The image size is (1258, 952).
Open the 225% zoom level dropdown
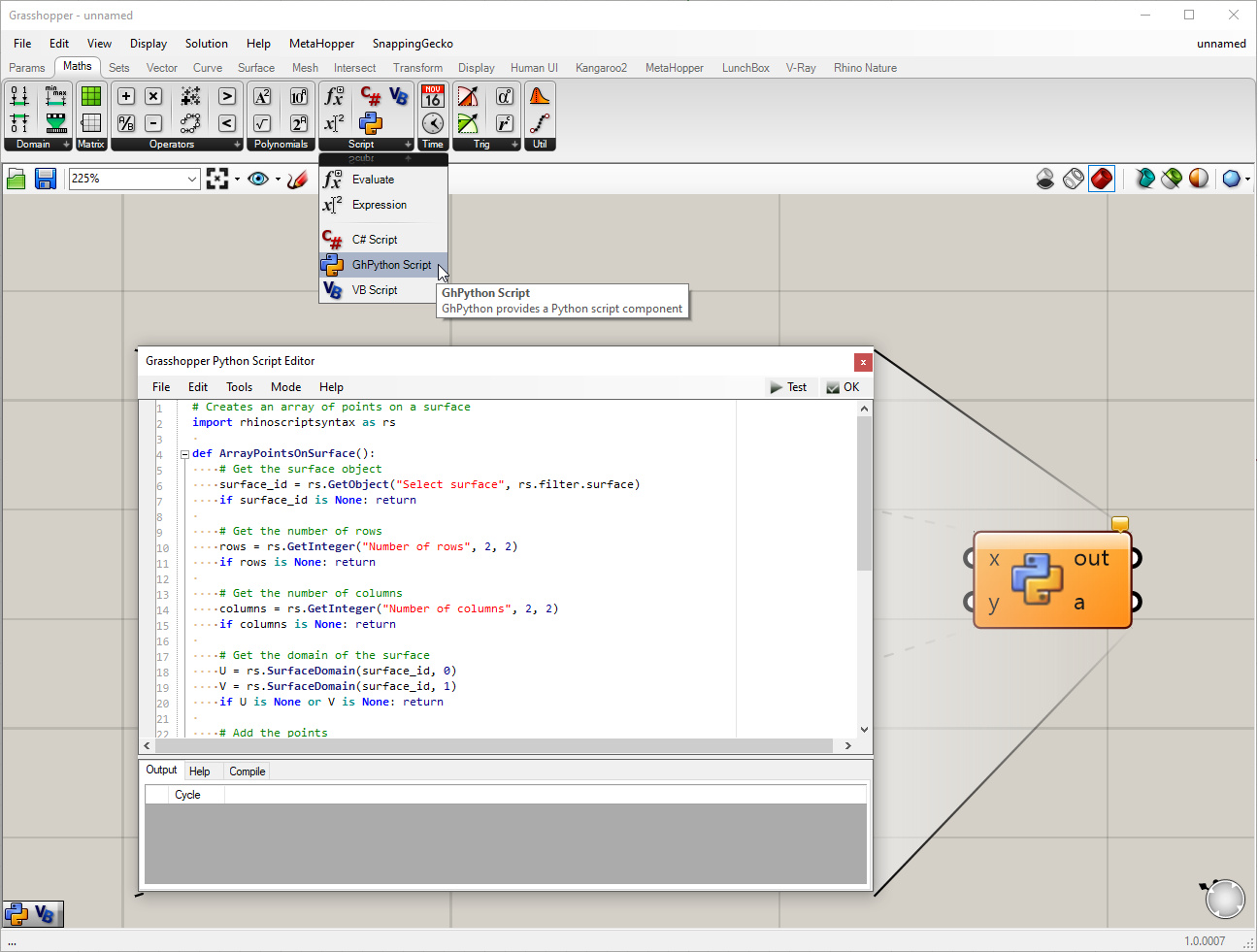tap(191, 179)
